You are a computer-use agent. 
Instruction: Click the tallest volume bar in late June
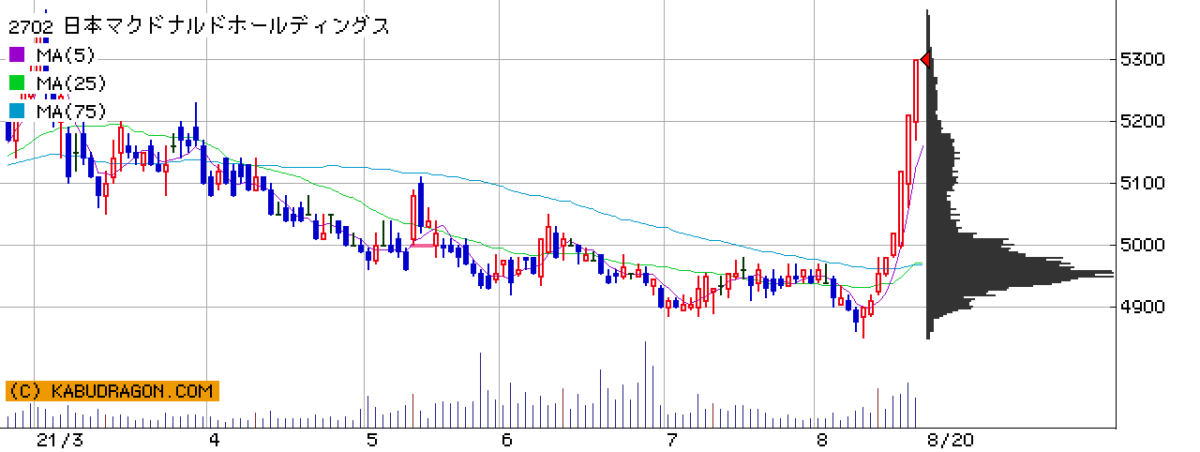[x=645, y=385]
